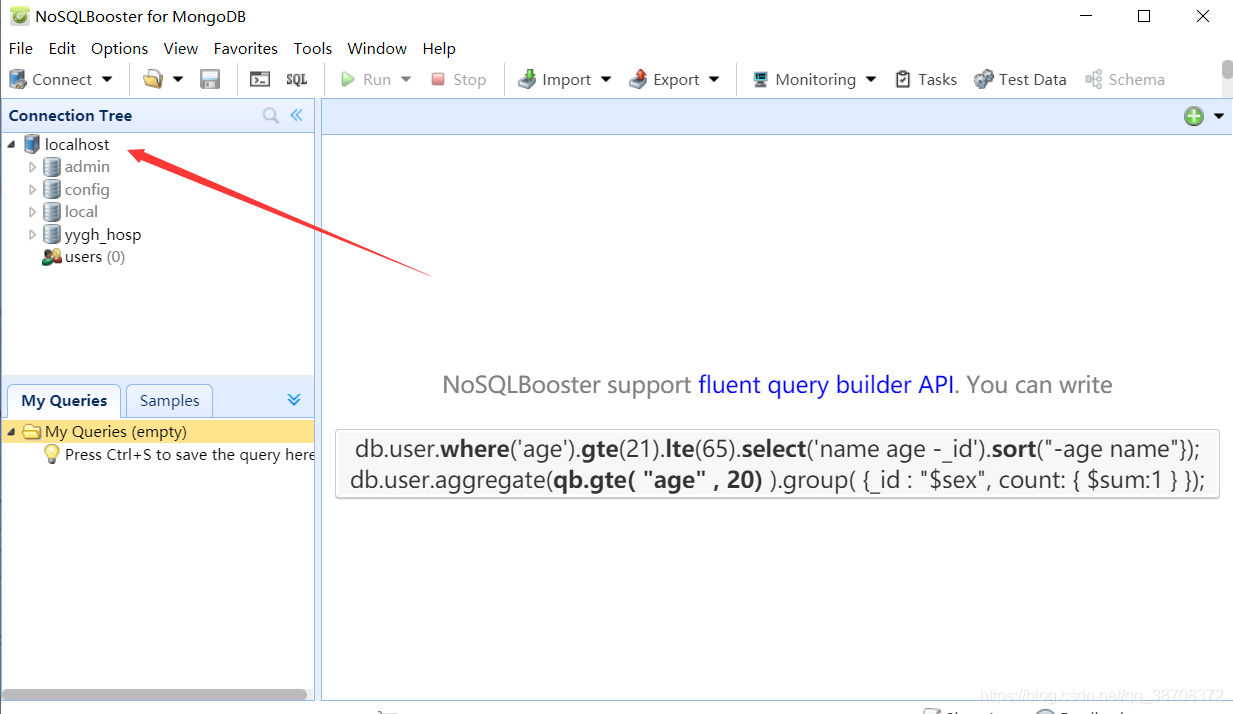Open the Export tool
Viewport: 1233px width, 714px height.
pyautogui.click(x=675, y=79)
